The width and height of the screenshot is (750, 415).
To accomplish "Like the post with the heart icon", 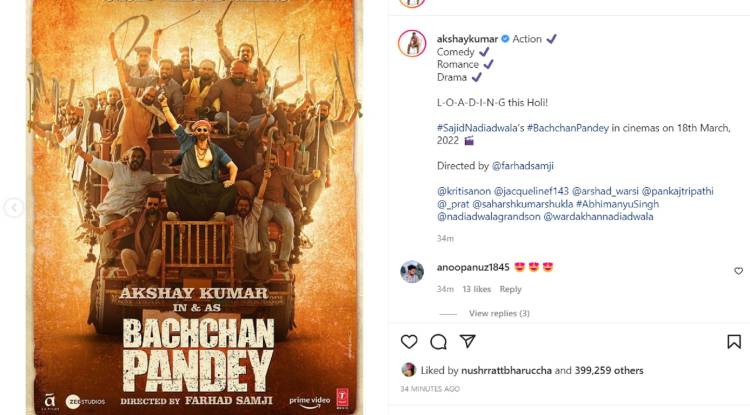I will [409, 341].
